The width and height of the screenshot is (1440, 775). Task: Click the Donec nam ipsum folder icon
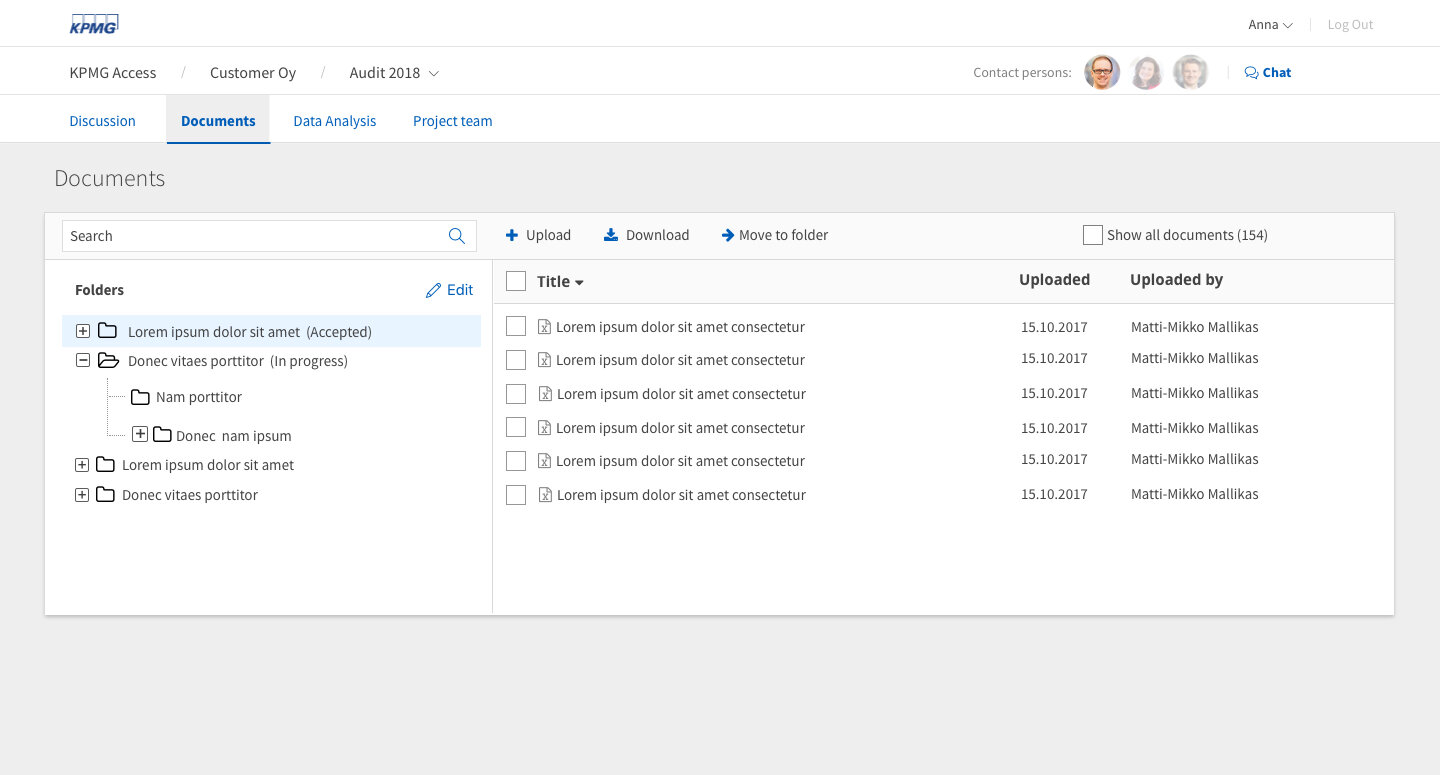coord(162,434)
